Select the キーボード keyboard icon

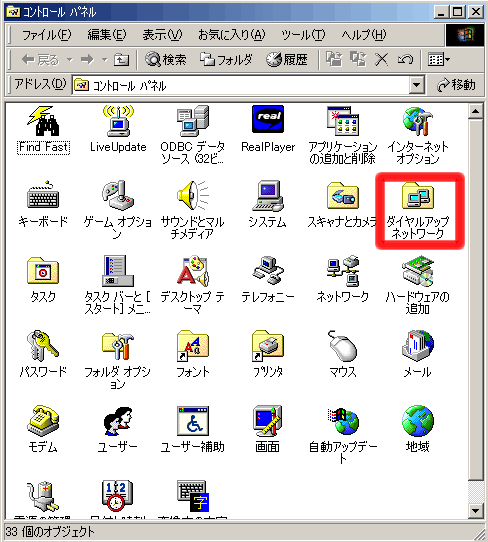coord(43,195)
